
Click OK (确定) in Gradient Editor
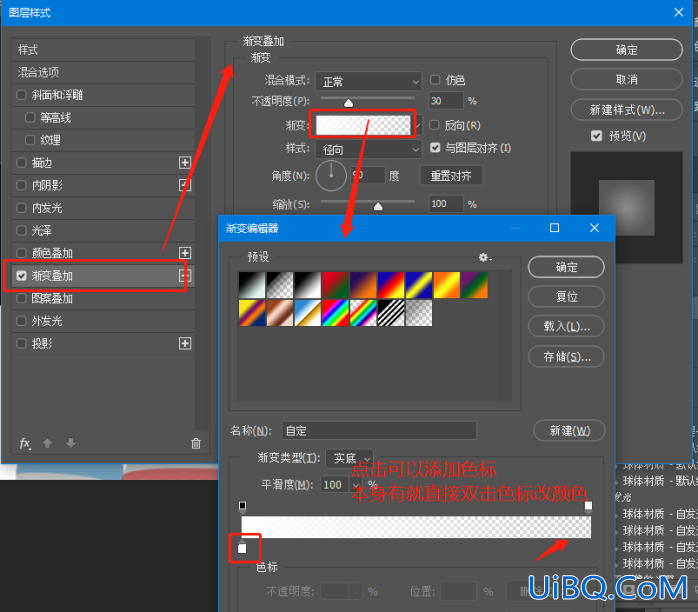point(566,267)
